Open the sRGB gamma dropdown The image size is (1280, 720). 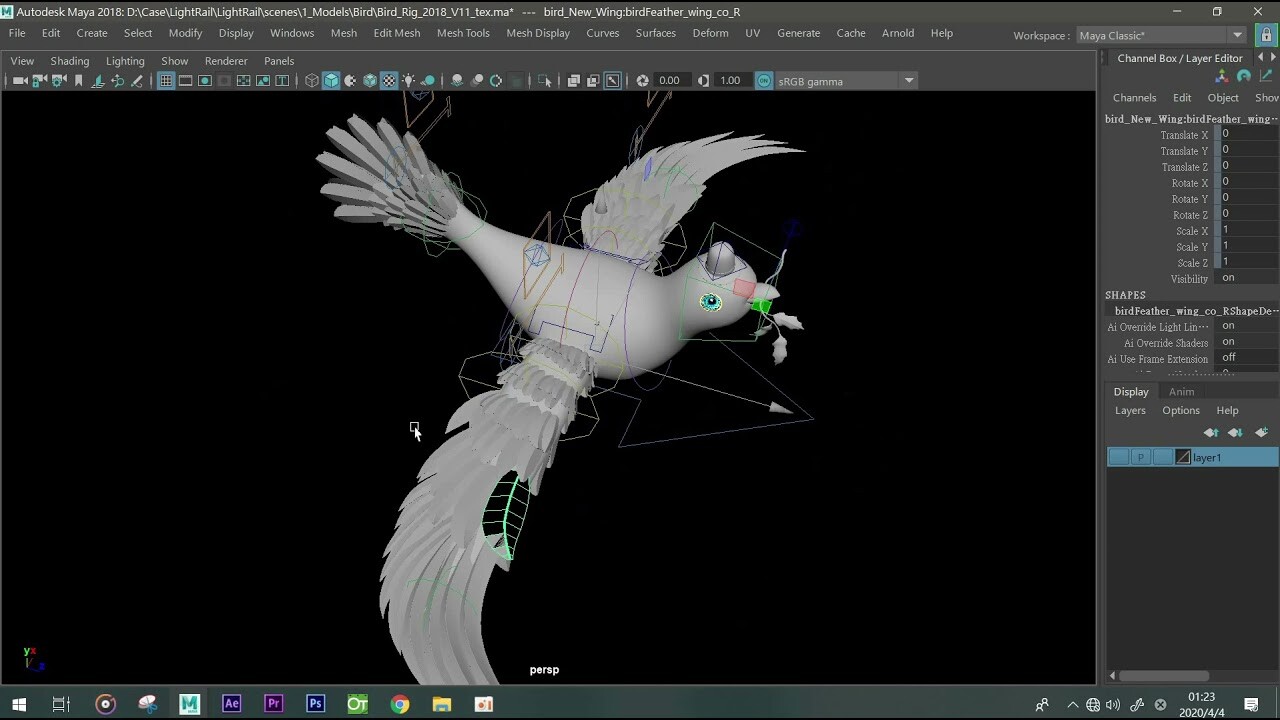(908, 81)
